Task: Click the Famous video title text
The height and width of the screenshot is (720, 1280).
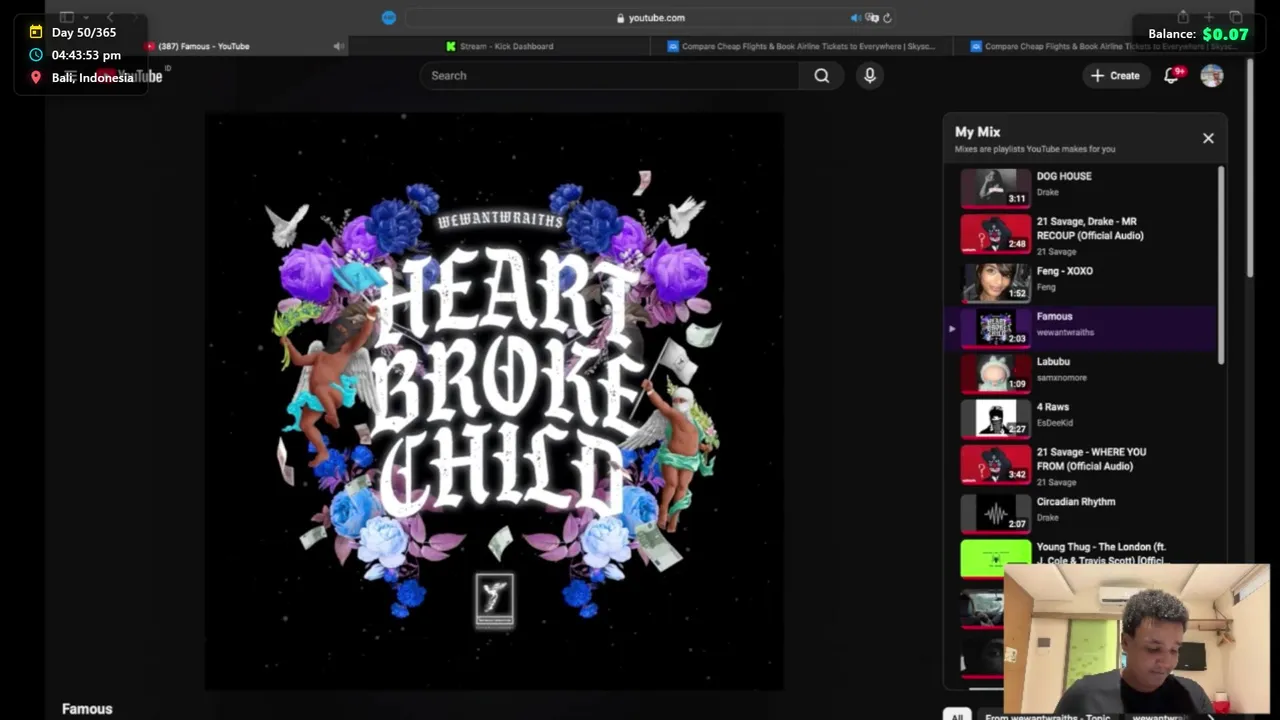Action: pos(87,708)
